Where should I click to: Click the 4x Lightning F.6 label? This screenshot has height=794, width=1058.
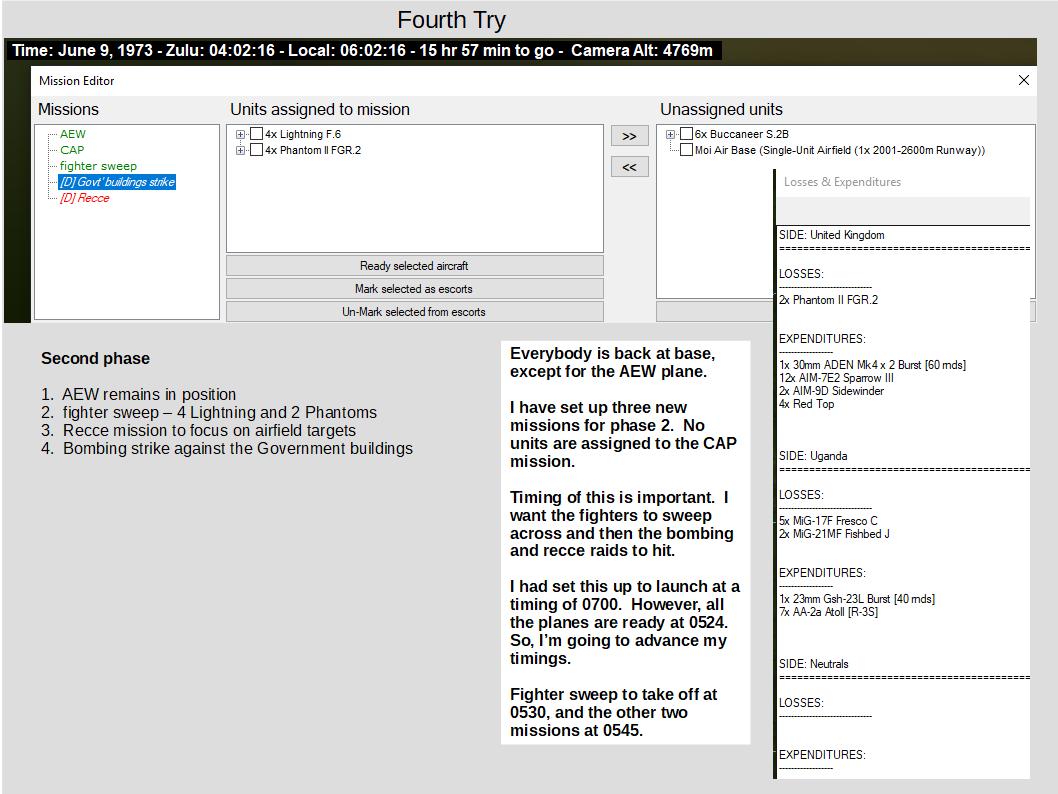point(303,134)
